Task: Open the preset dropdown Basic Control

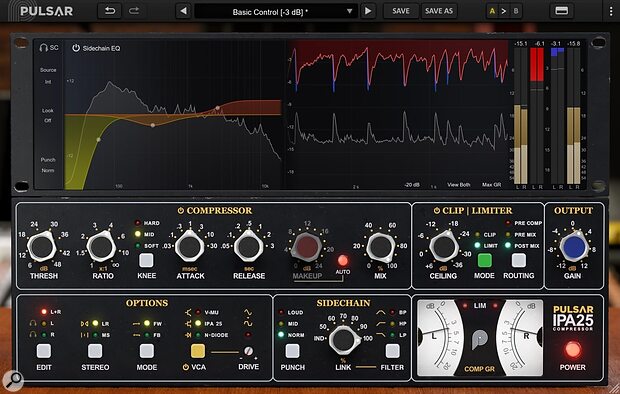Action: [x=276, y=11]
